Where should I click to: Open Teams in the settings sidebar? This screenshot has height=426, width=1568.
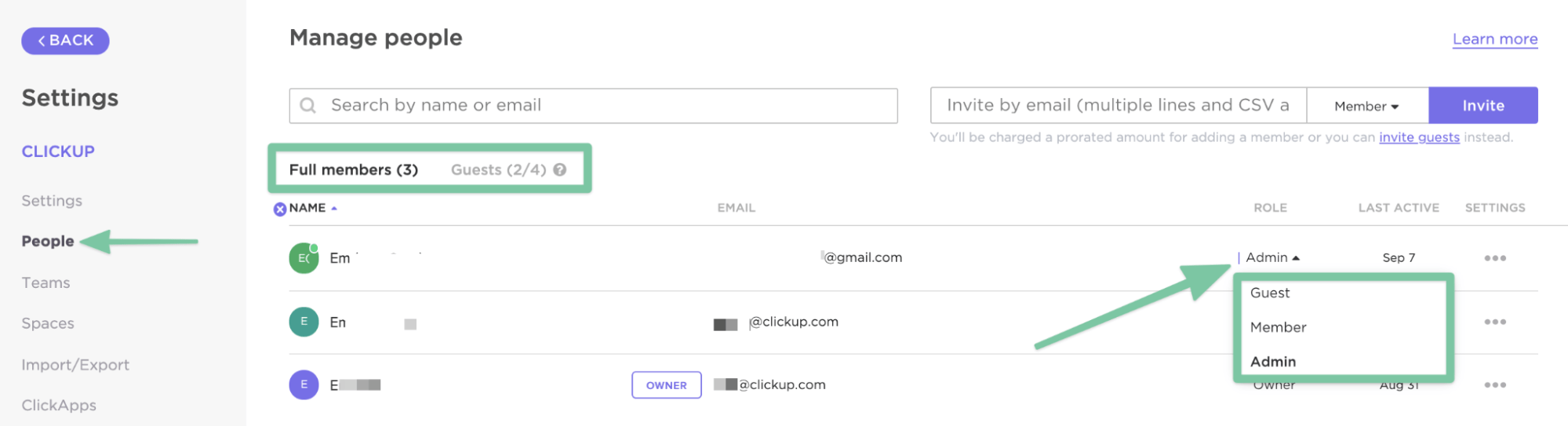pos(45,282)
